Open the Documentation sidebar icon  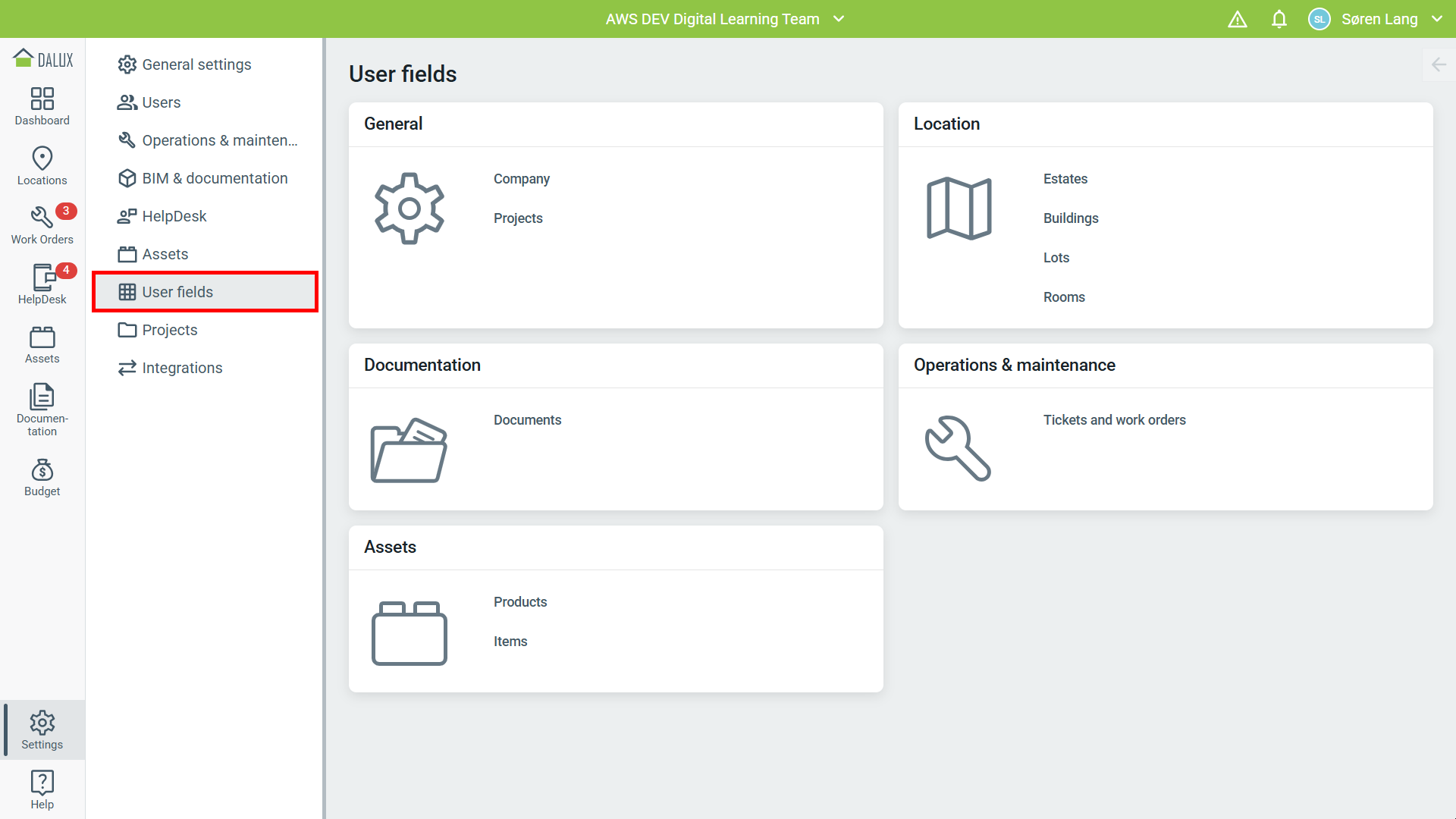pos(42,409)
